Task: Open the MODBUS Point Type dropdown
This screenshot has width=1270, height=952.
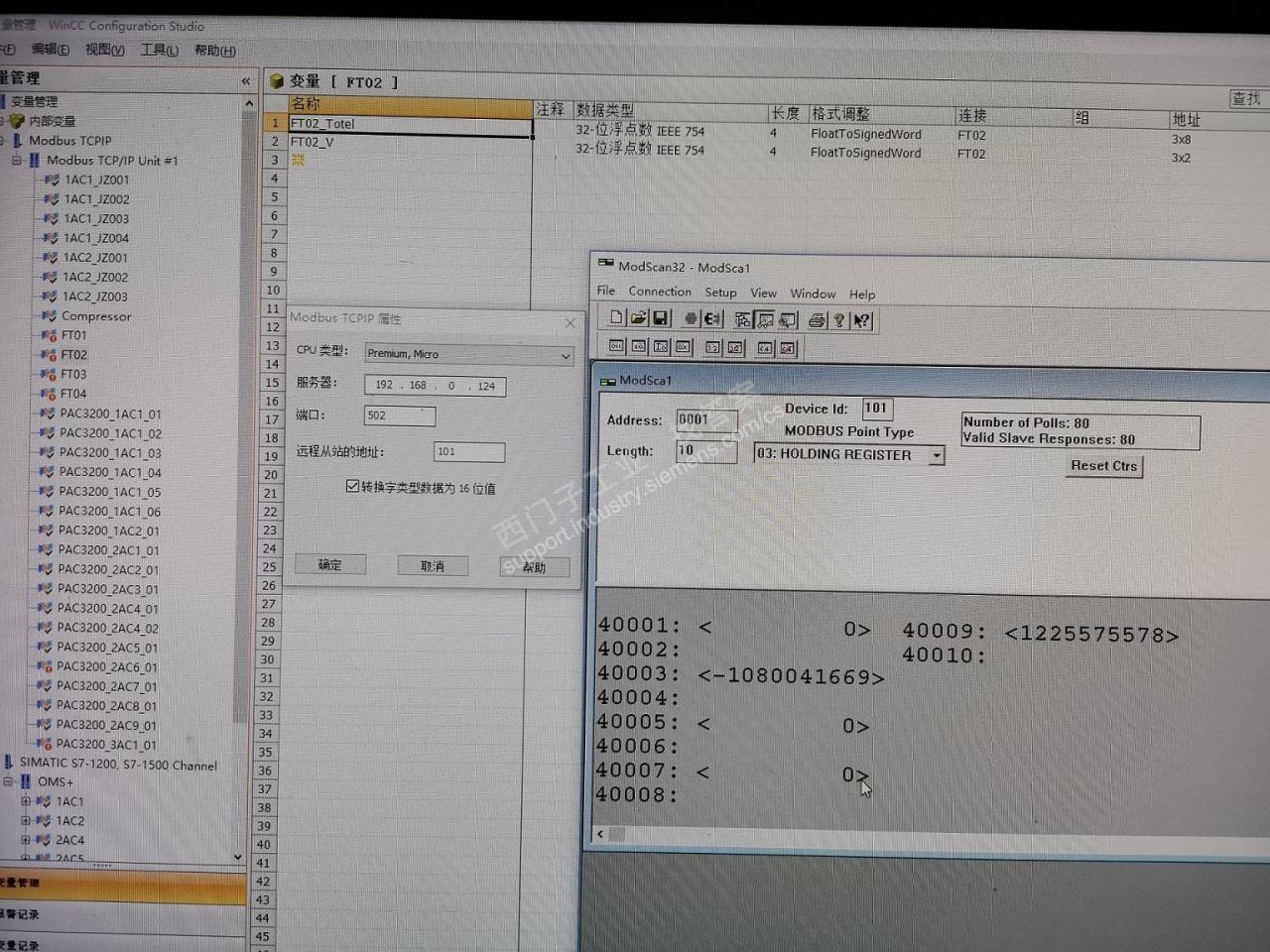Action: tap(936, 455)
